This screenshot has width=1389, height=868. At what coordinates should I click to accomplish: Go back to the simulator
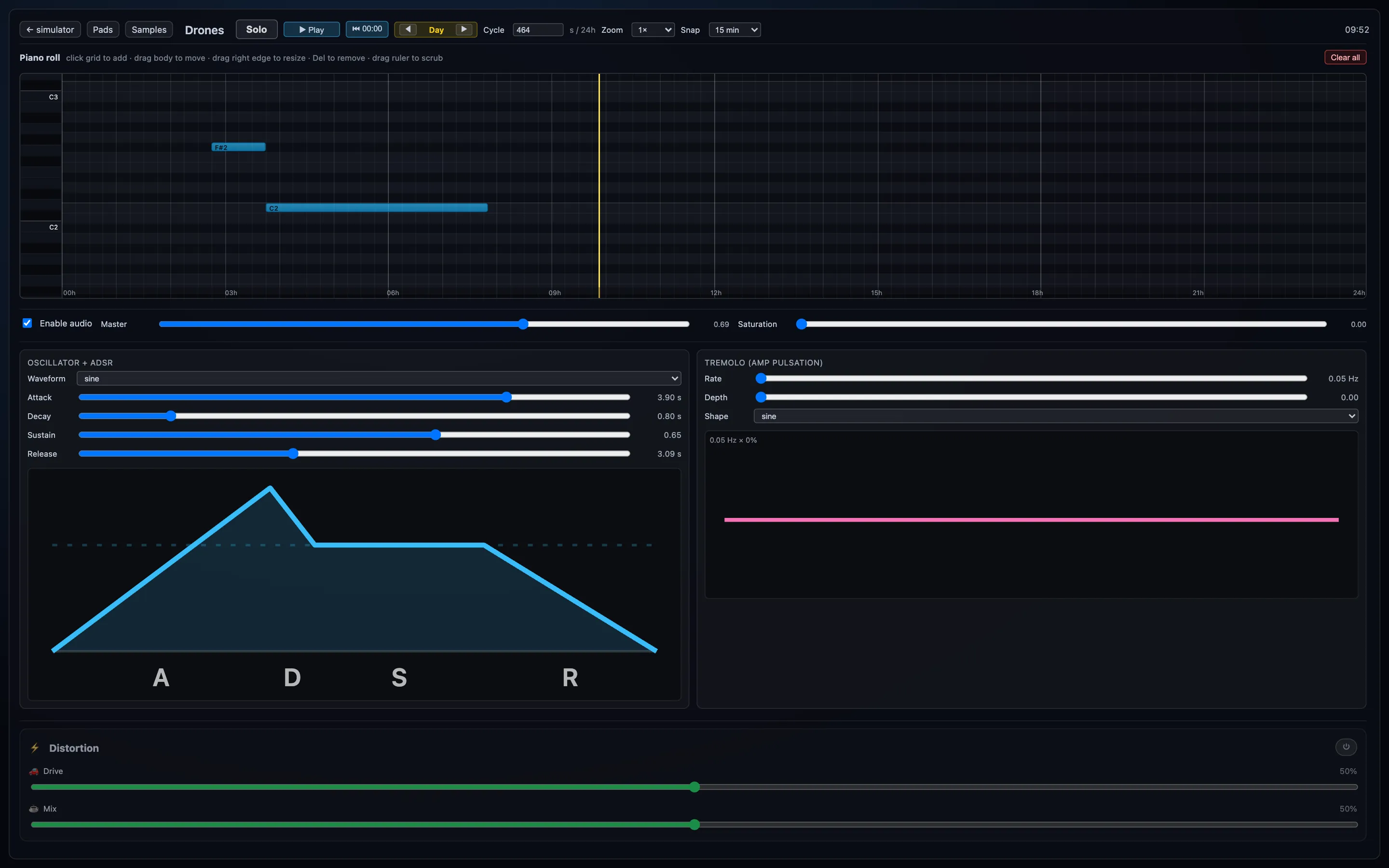click(50, 29)
